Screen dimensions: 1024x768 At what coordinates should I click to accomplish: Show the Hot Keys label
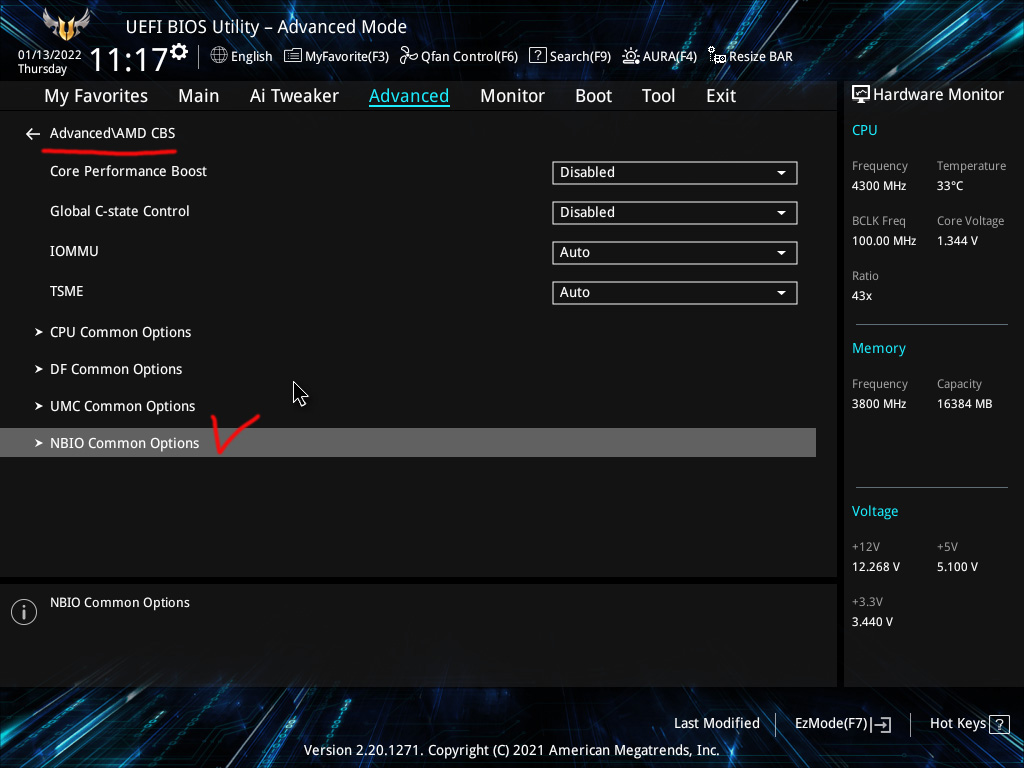tap(958, 724)
